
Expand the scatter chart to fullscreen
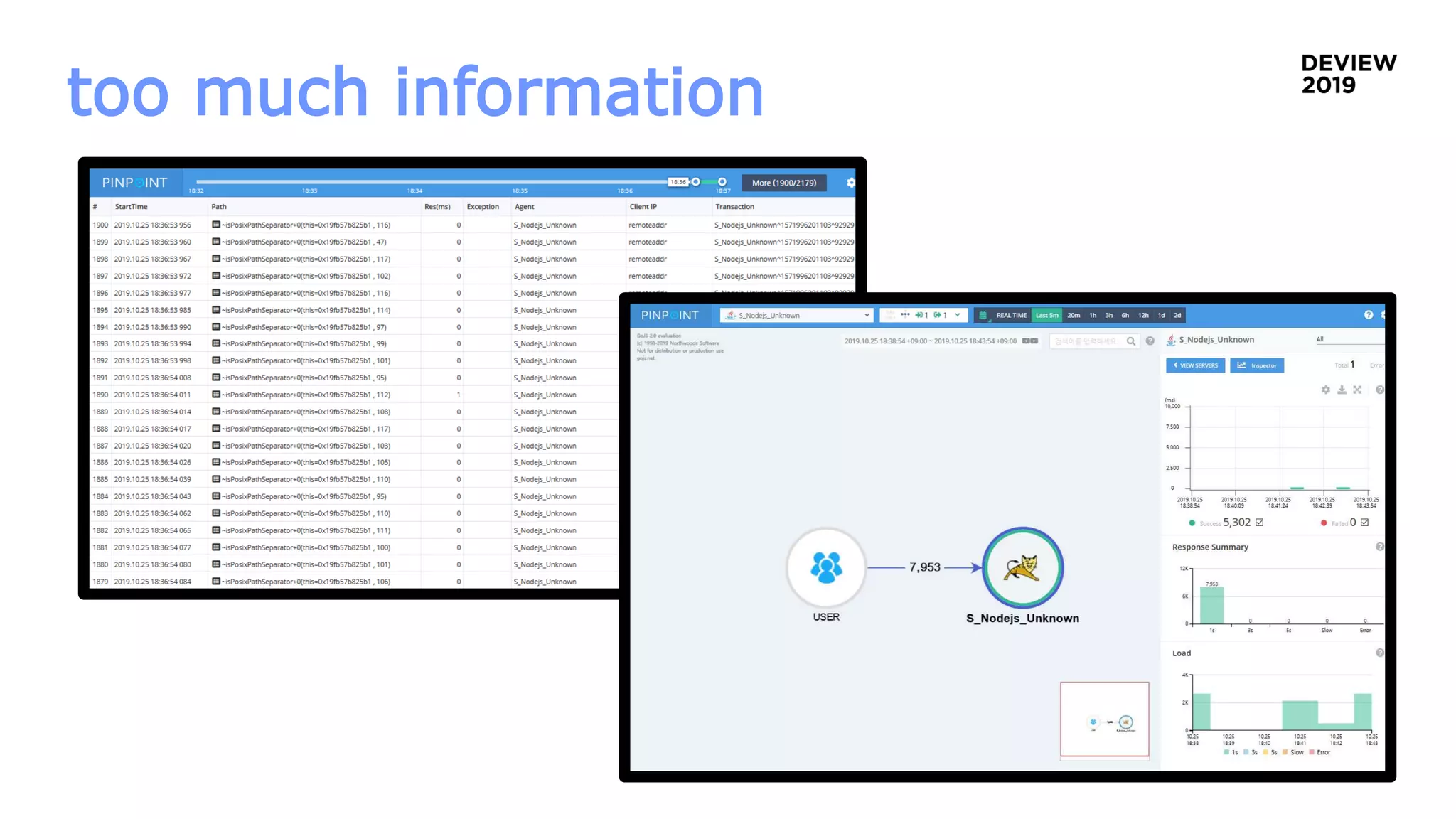(x=1357, y=390)
